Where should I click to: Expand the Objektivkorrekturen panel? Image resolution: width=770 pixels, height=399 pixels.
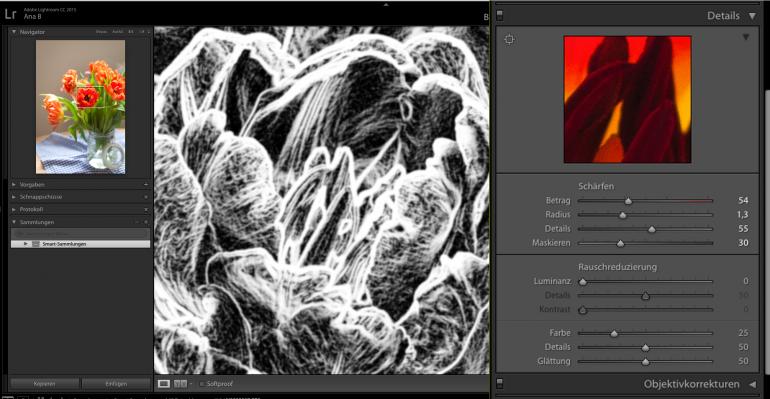click(x=752, y=384)
